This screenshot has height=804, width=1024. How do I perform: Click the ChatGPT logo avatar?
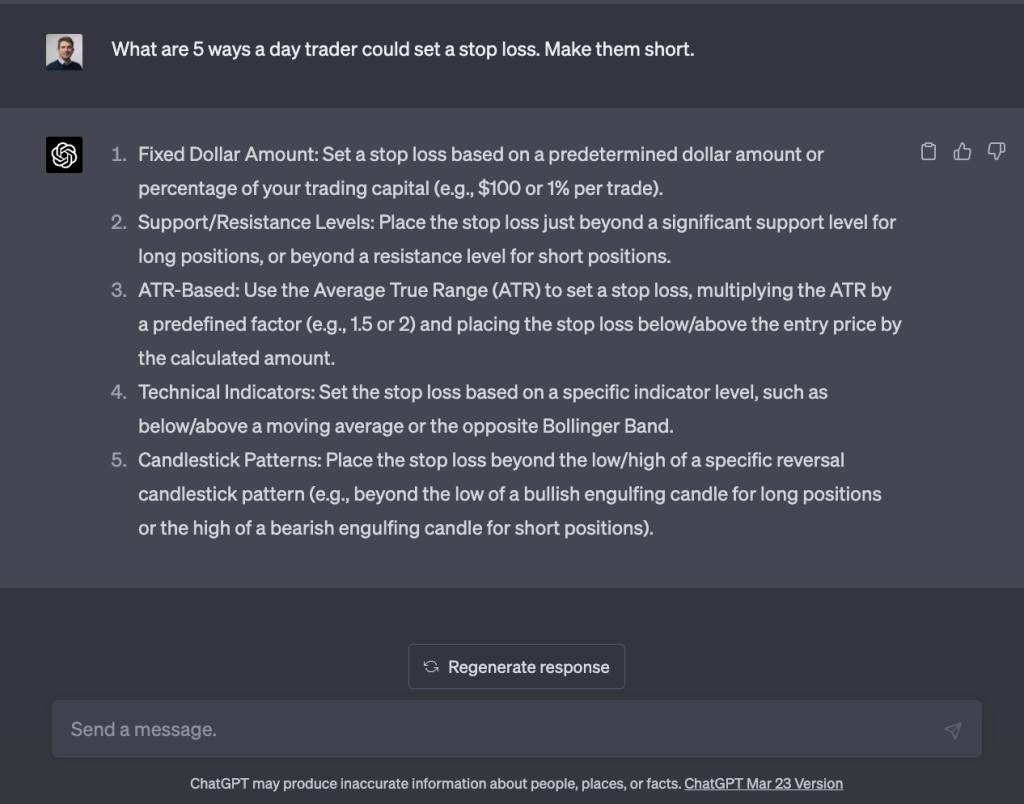(x=64, y=155)
